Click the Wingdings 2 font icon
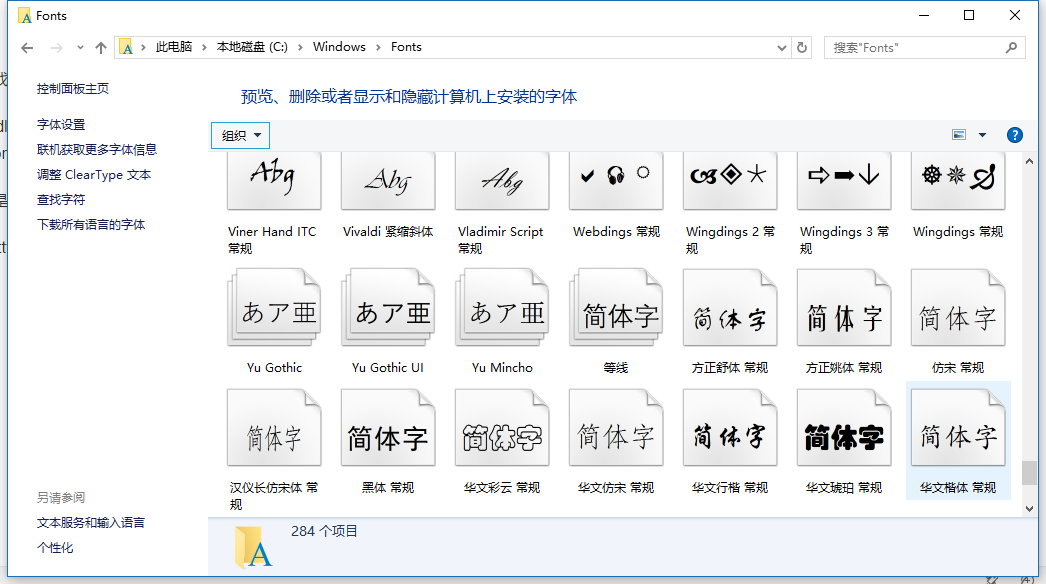This screenshot has height=584, width=1046. click(730, 180)
